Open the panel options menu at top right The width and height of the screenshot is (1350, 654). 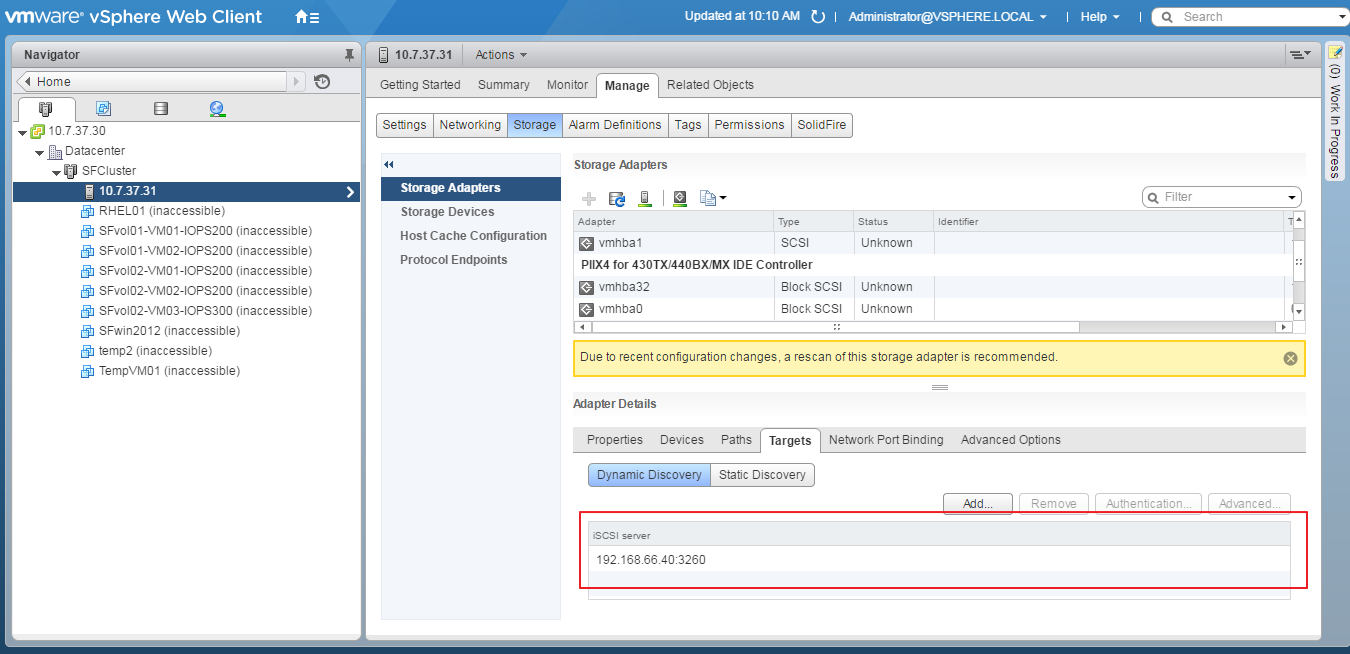click(x=1299, y=54)
